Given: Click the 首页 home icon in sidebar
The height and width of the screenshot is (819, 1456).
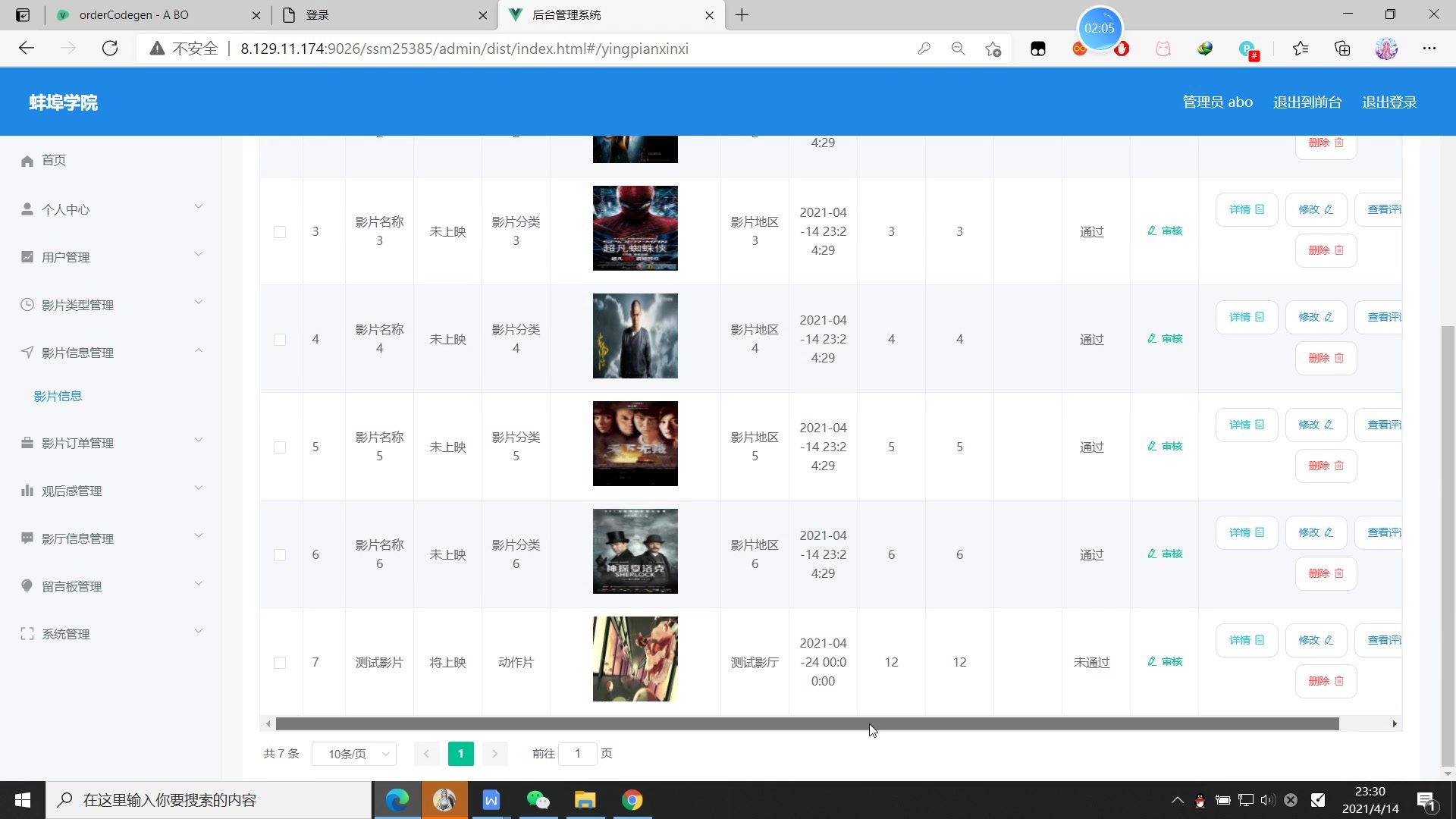Looking at the screenshot, I should (27, 161).
